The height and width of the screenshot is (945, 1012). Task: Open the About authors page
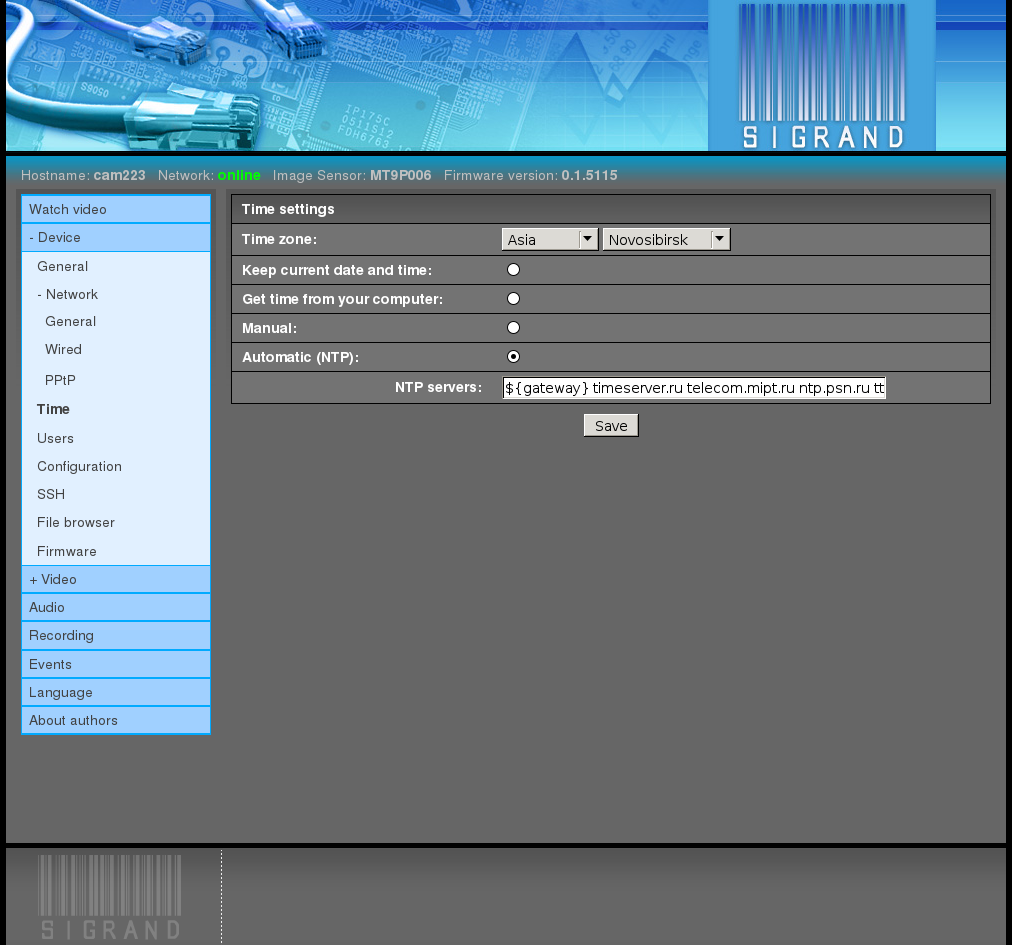pyautogui.click(x=116, y=720)
